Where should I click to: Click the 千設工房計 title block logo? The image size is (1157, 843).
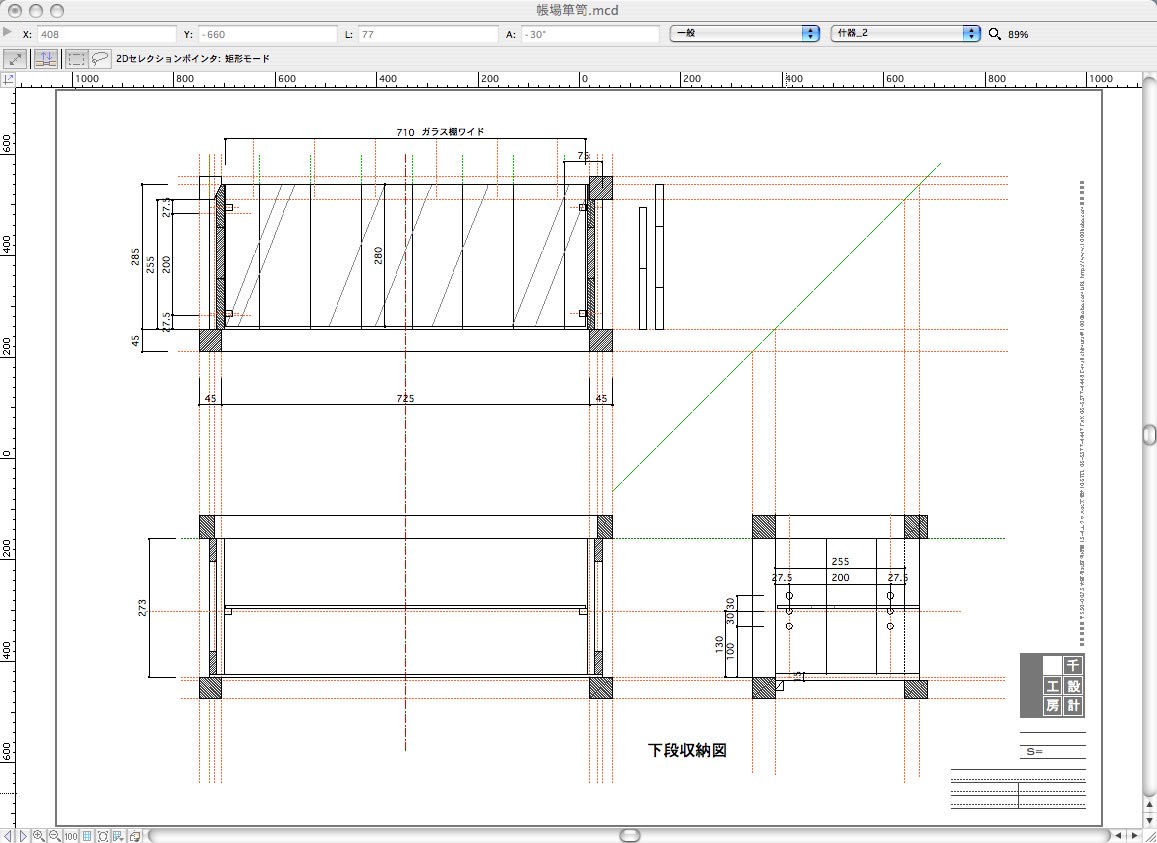coord(1052,685)
